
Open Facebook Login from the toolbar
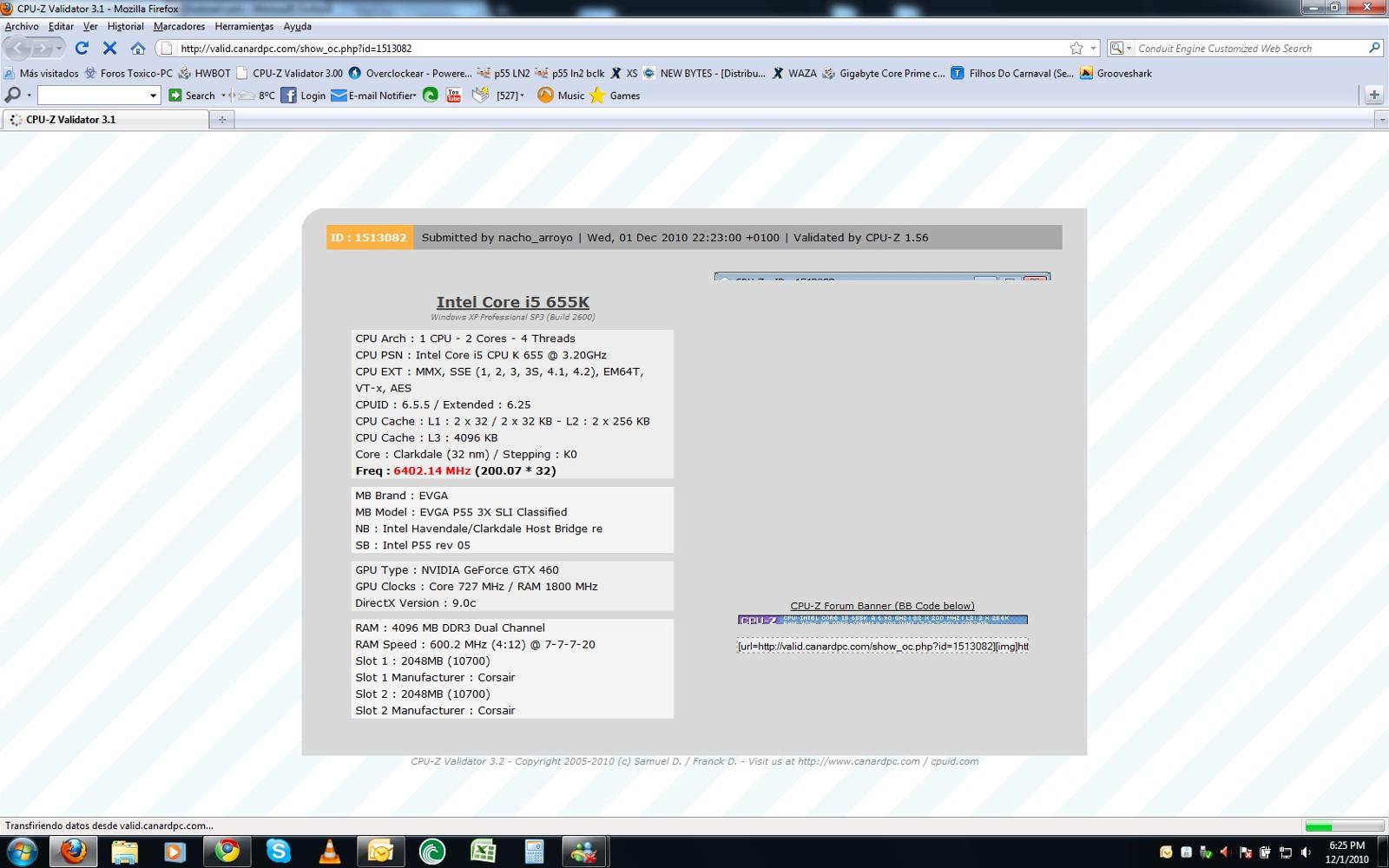click(303, 95)
